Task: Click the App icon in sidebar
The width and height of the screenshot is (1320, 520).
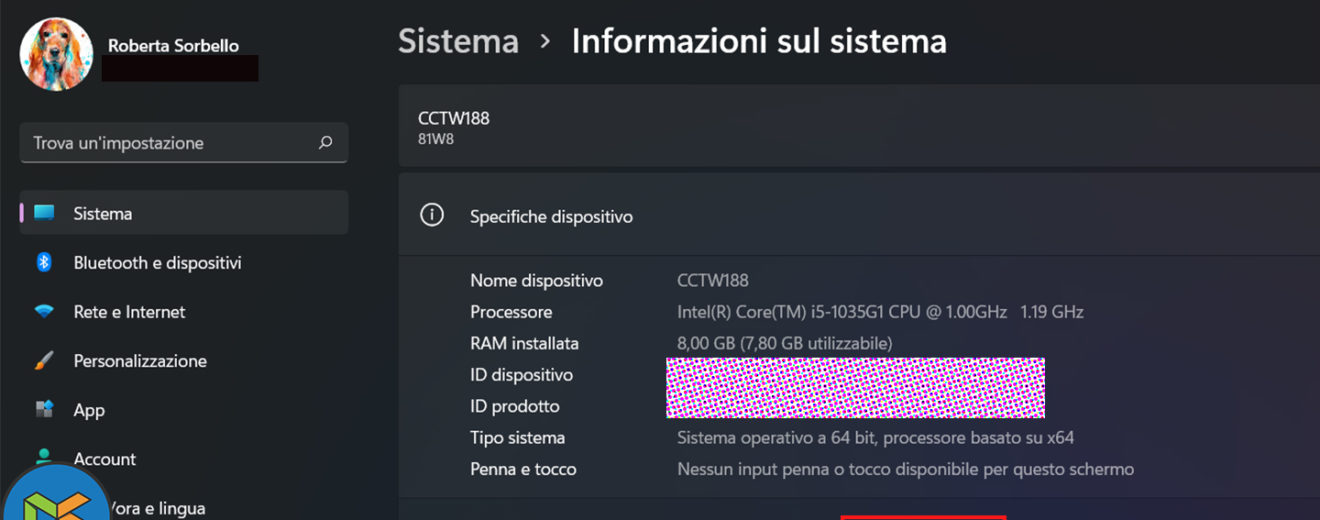Action: point(44,410)
